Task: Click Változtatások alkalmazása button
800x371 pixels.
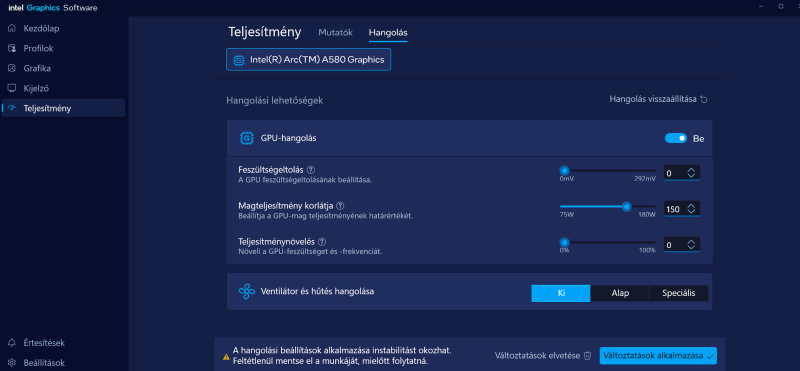Action: [x=658, y=356]
